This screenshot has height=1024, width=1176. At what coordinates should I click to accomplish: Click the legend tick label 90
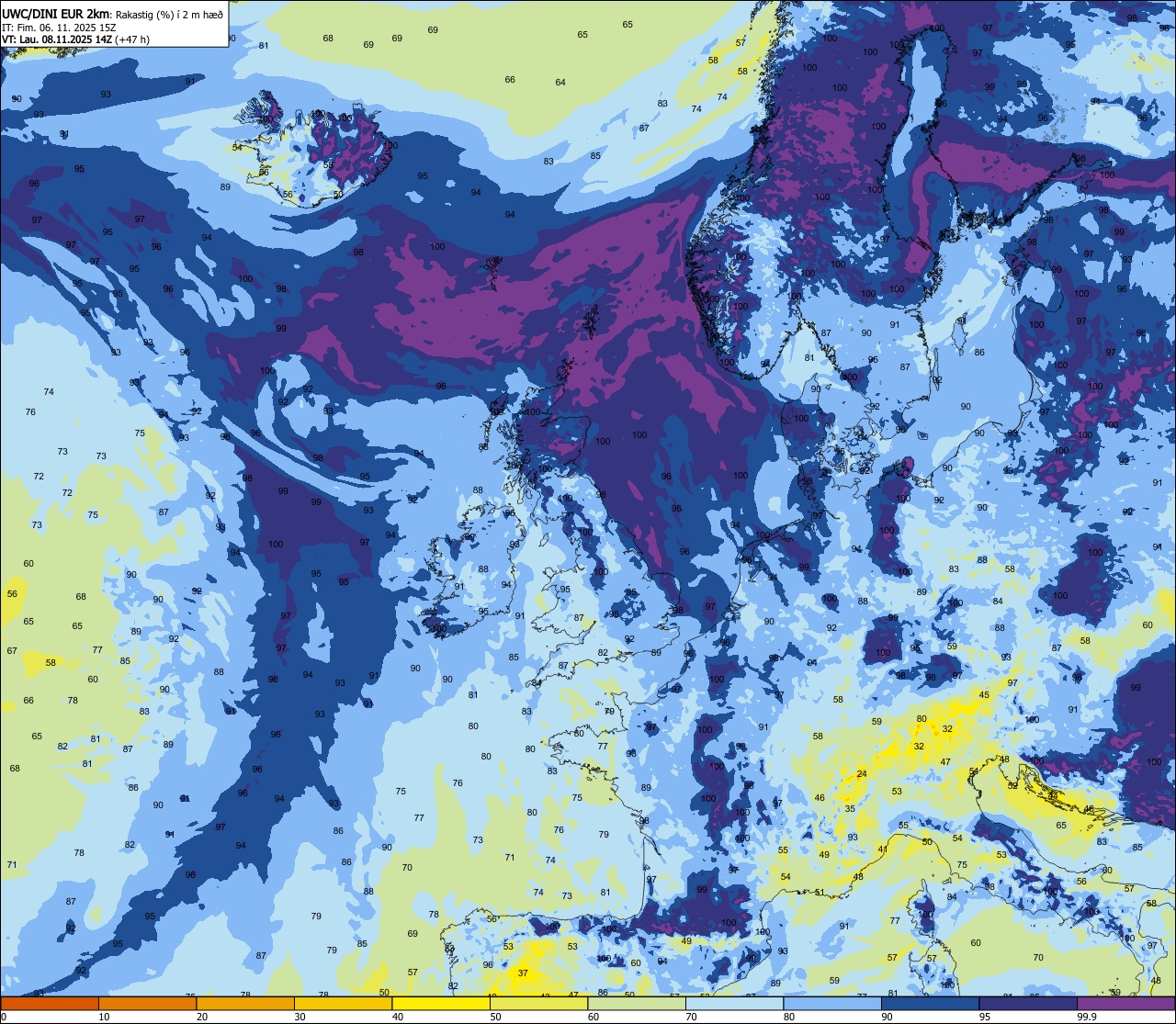887,1017
